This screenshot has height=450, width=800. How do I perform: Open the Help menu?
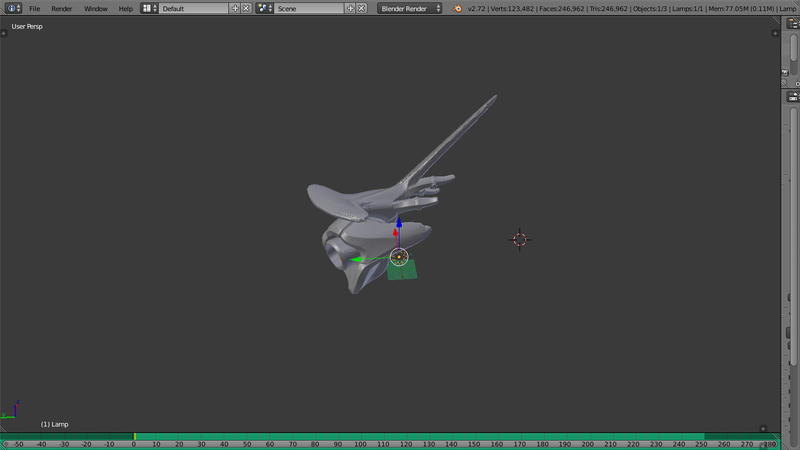click(126, 9)
